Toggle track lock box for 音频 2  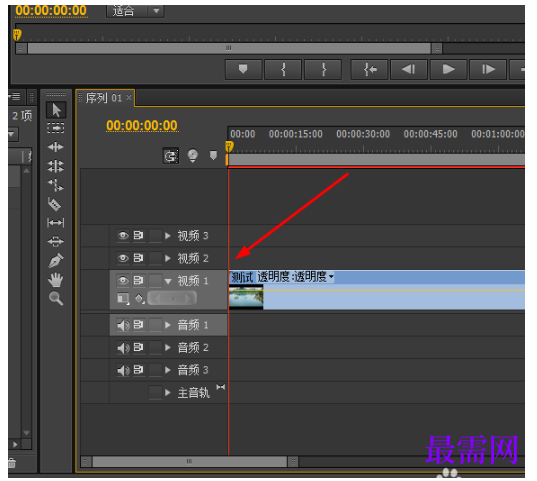tap(155, 348)
